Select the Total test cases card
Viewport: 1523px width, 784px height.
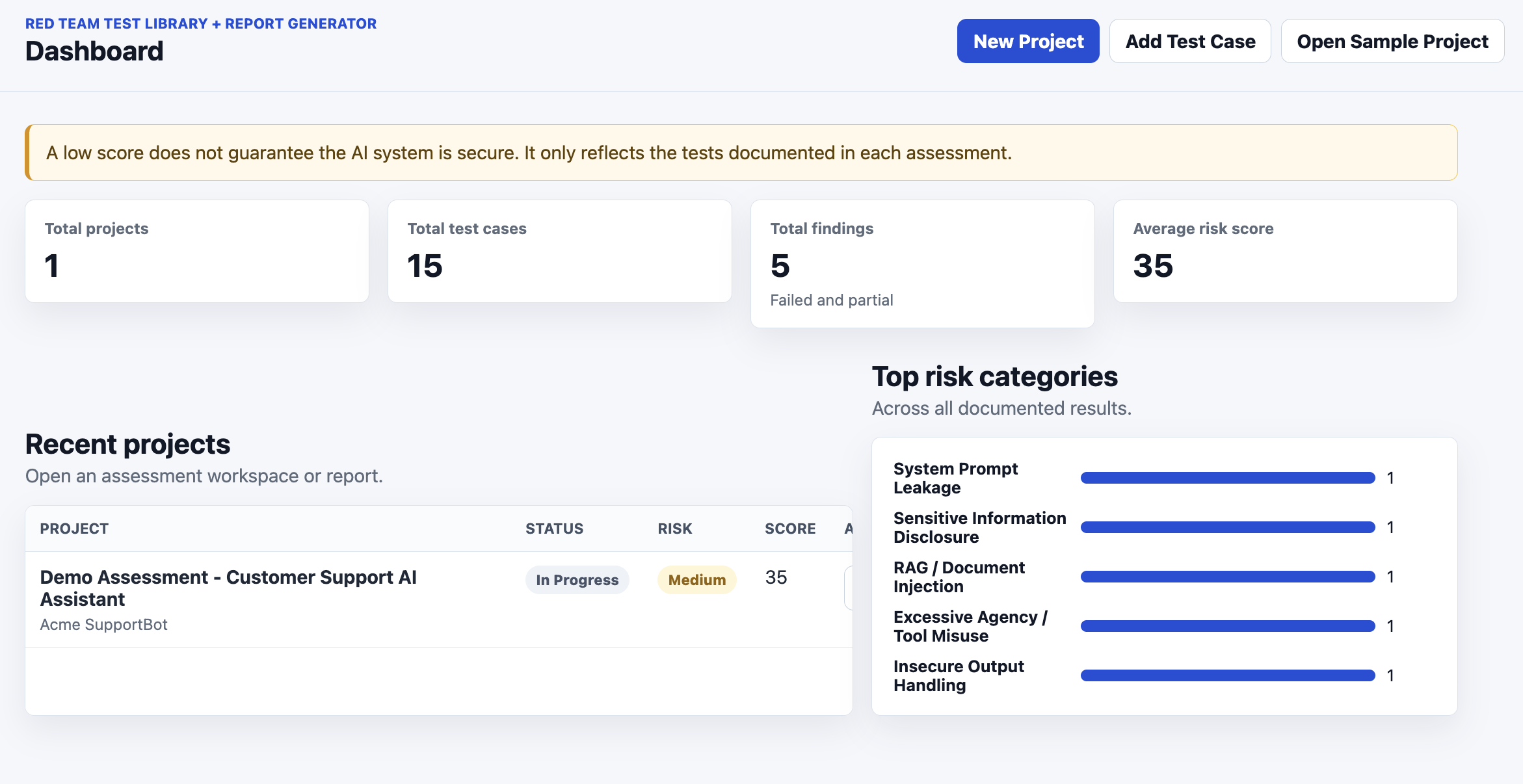coord(560,251)
